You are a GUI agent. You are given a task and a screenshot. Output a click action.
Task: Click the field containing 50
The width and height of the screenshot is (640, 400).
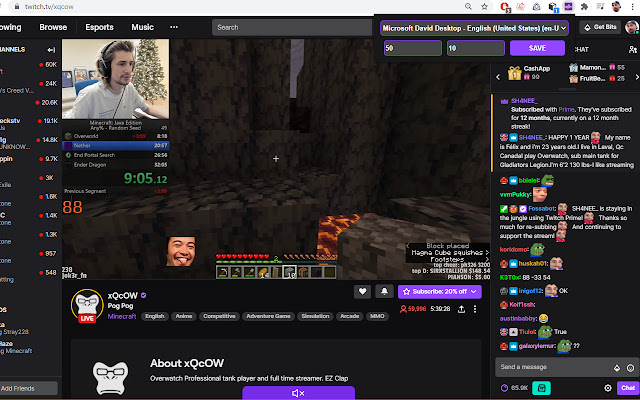413,48
